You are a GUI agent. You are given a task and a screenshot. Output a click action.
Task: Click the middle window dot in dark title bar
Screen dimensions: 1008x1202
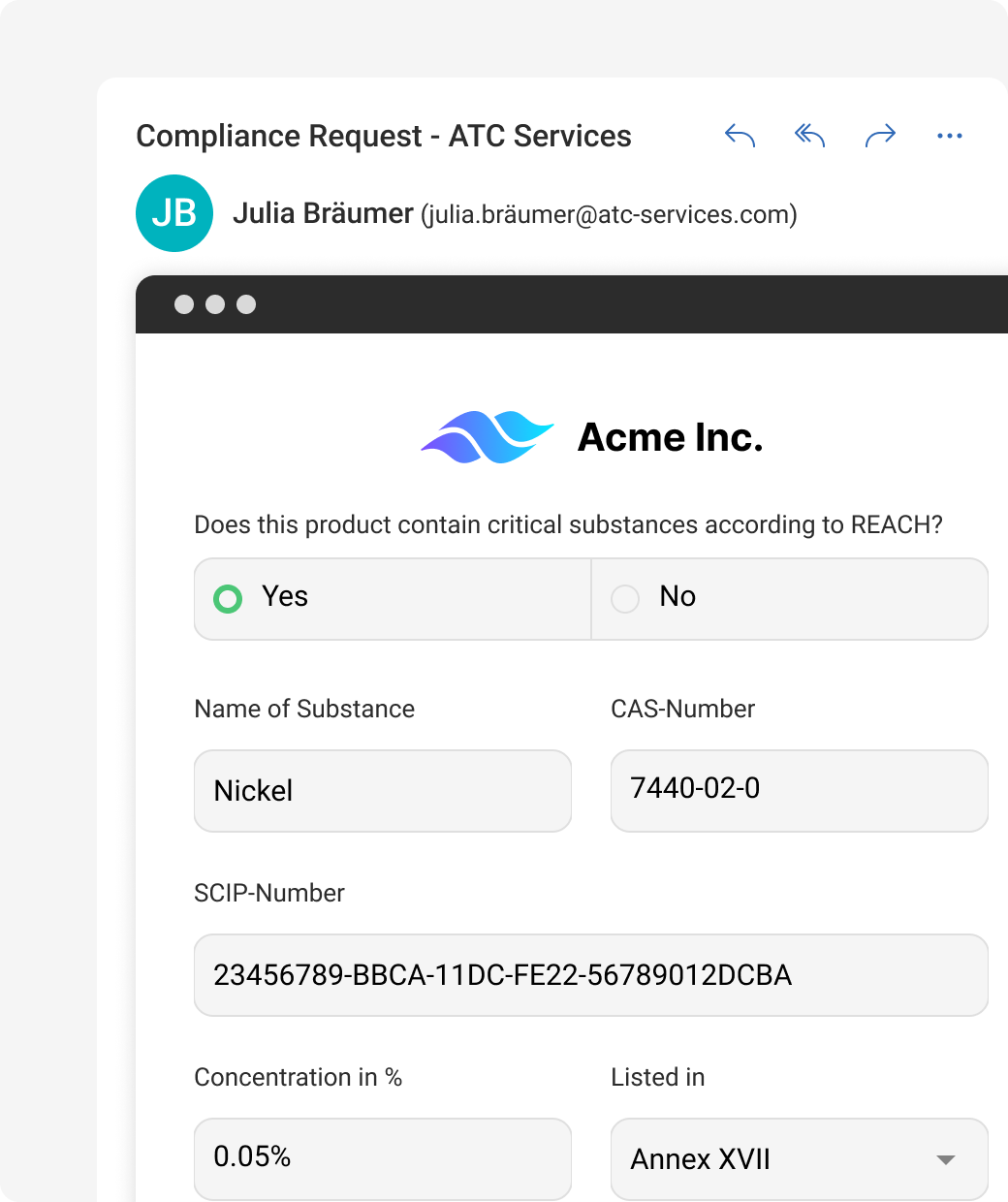215,304
